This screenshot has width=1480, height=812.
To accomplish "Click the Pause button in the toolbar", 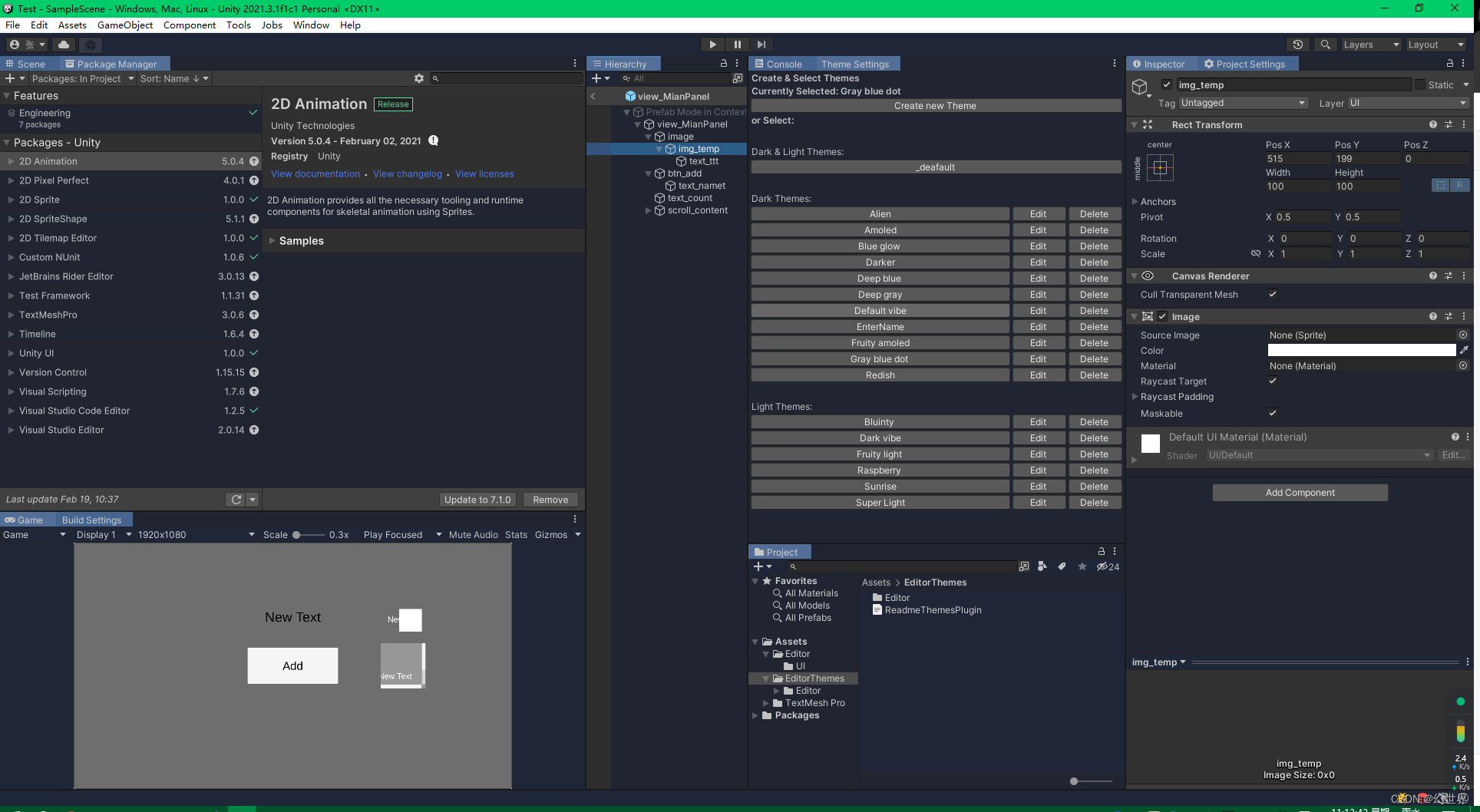I will (737, 45).
